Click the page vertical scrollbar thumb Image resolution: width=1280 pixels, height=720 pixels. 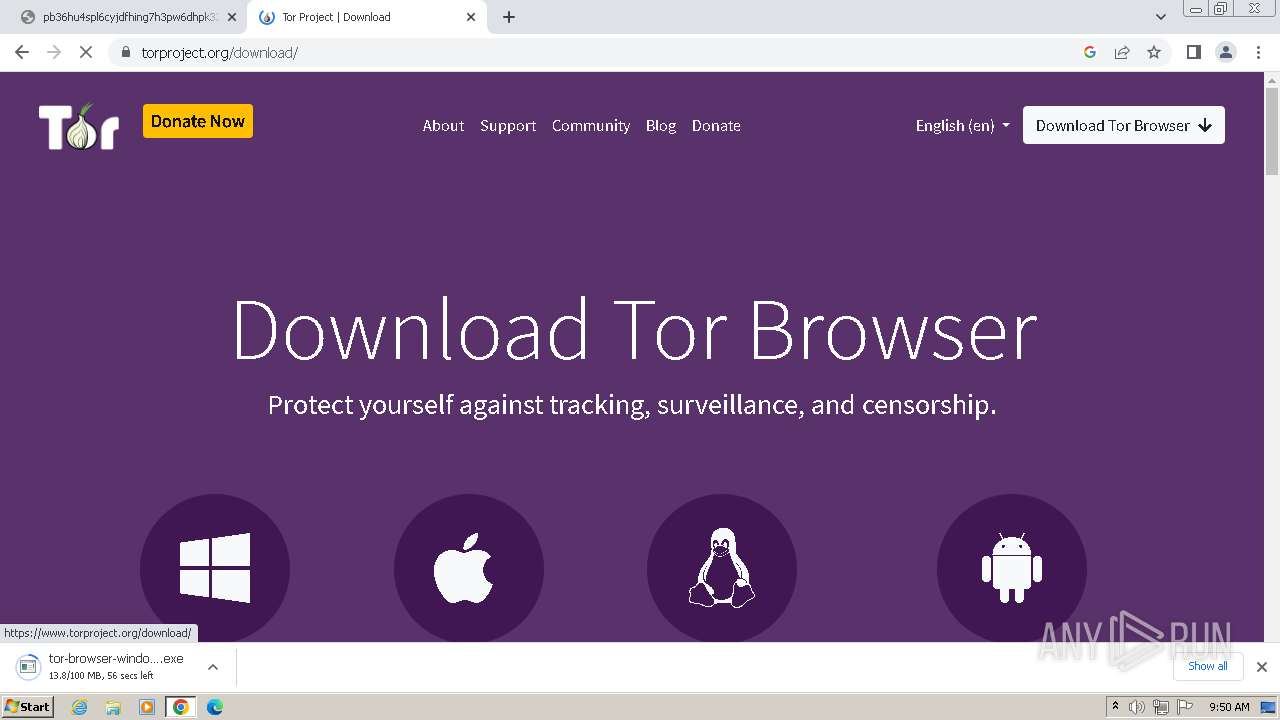[1272, 130]
